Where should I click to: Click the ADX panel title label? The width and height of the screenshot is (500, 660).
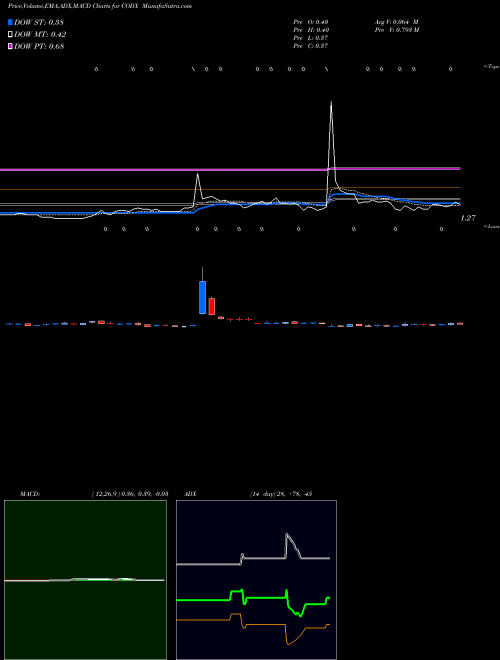tap(190, 494)
